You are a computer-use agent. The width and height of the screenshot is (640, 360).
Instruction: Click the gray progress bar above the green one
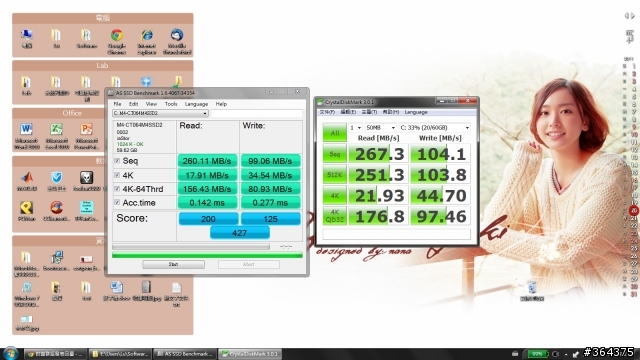(x=191, y=247)
